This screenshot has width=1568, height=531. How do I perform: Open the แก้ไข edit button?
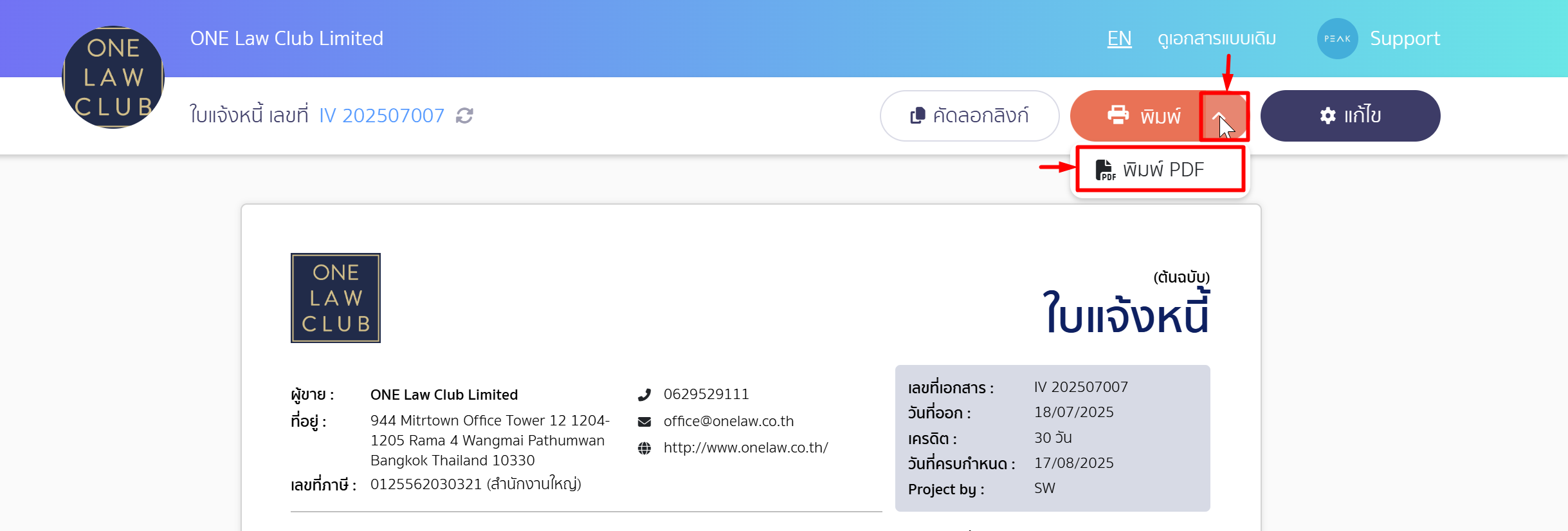[x=1350, y=116]
